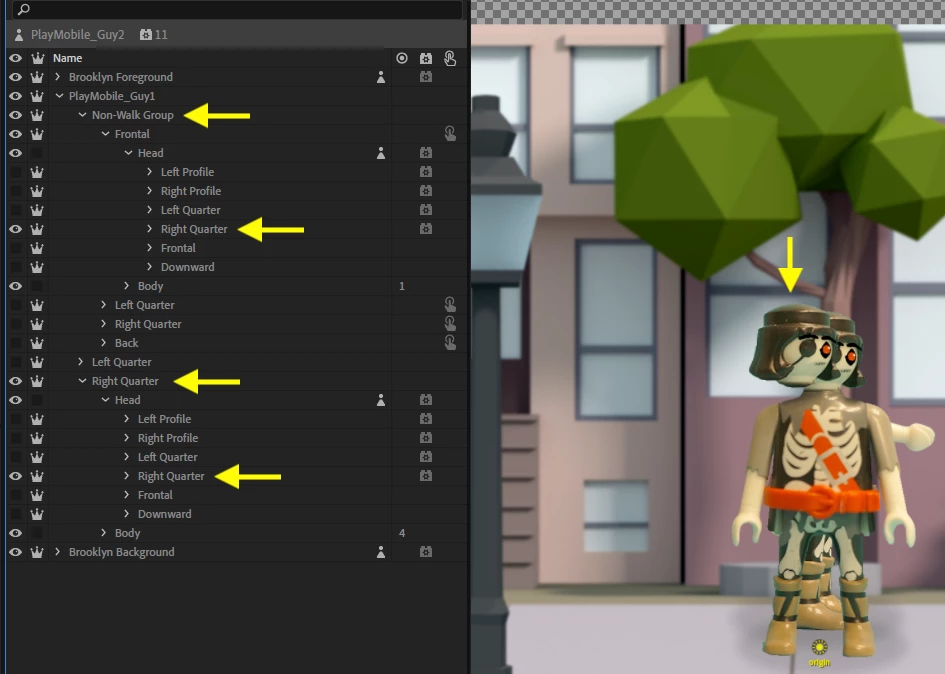Toggle crown independence on Brooklyn Background
Image resolution: width=945 pixels, height=674 pixels.
37,552
